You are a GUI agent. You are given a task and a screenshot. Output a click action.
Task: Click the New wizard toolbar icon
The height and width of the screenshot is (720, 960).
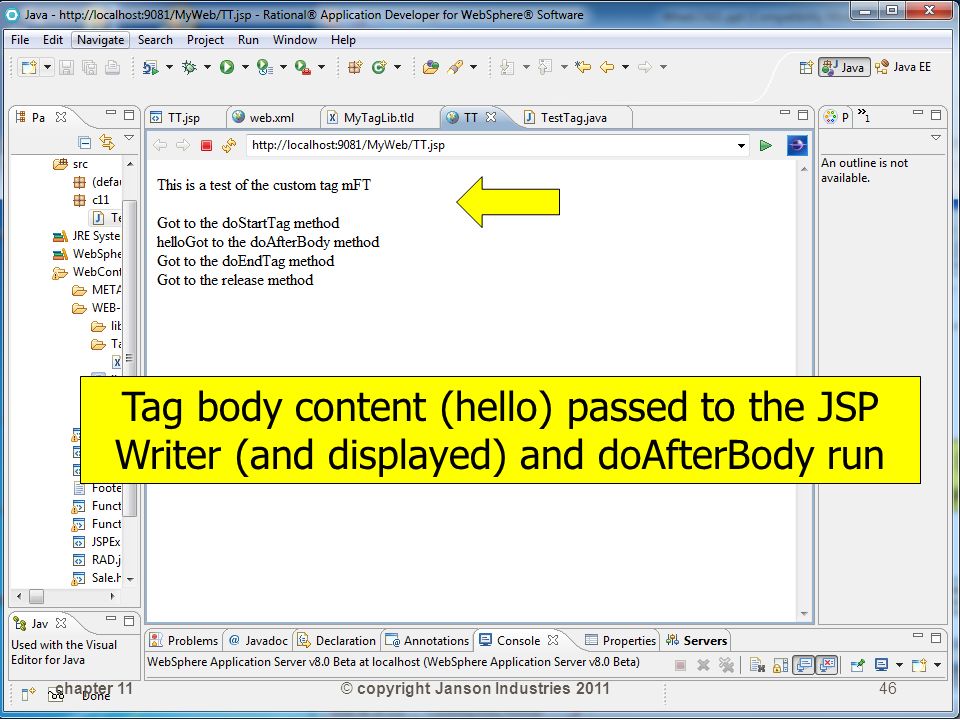[28, 67]
